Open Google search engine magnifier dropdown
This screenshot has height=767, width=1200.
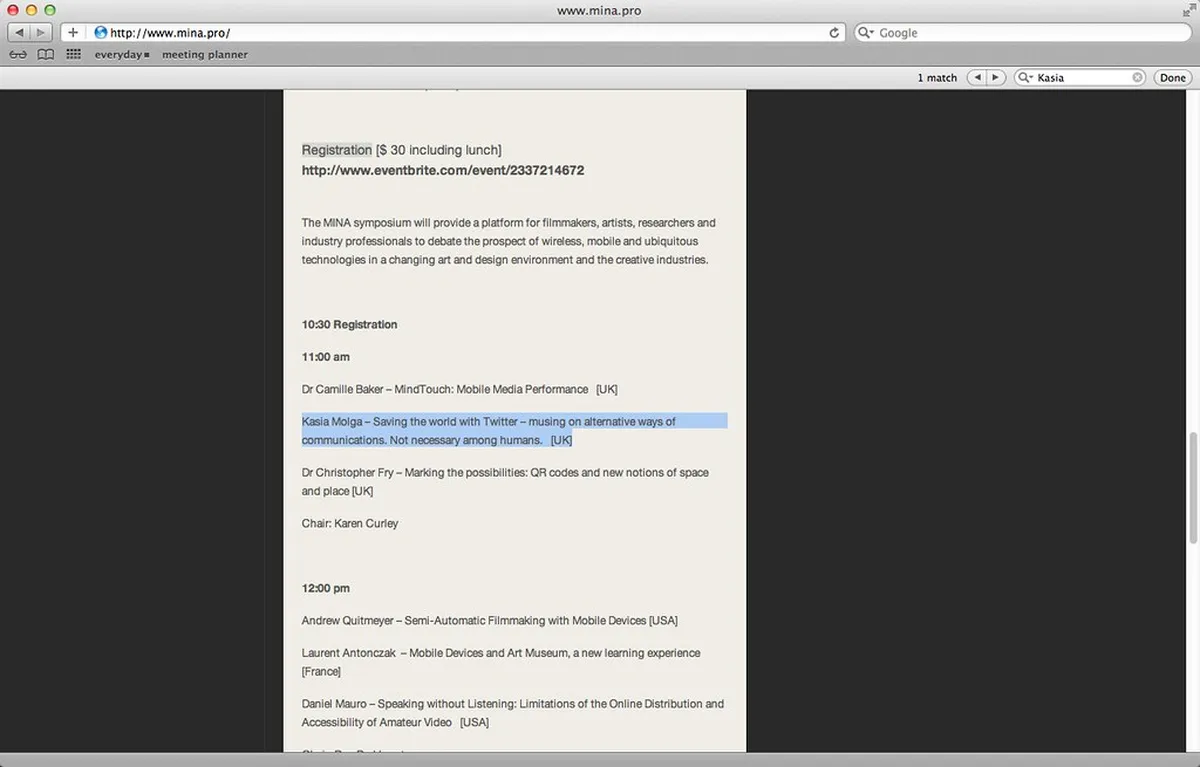point(868,33)
